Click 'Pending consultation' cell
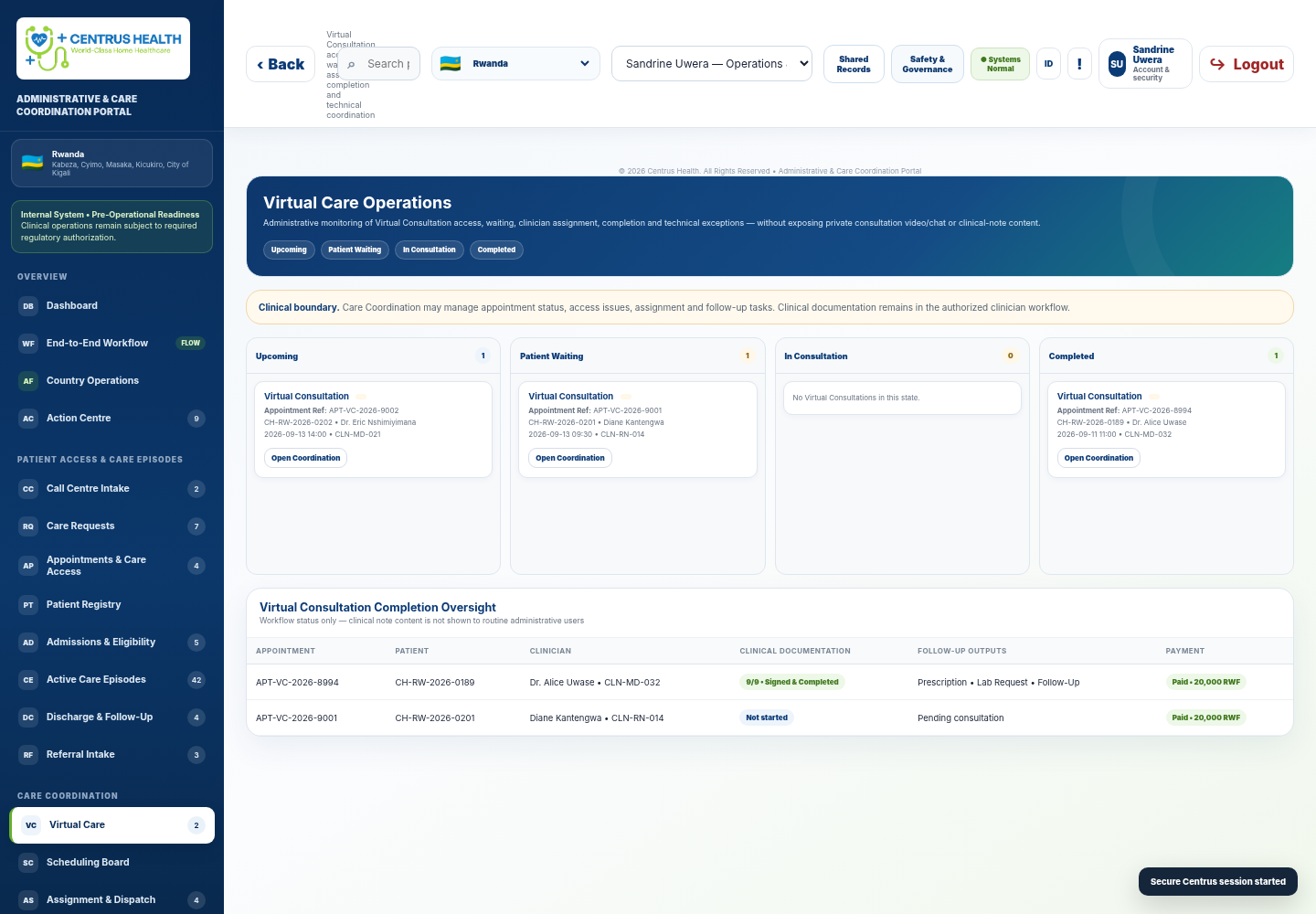The height and width of the screenshot is (914, 1316). pos(960,718)
